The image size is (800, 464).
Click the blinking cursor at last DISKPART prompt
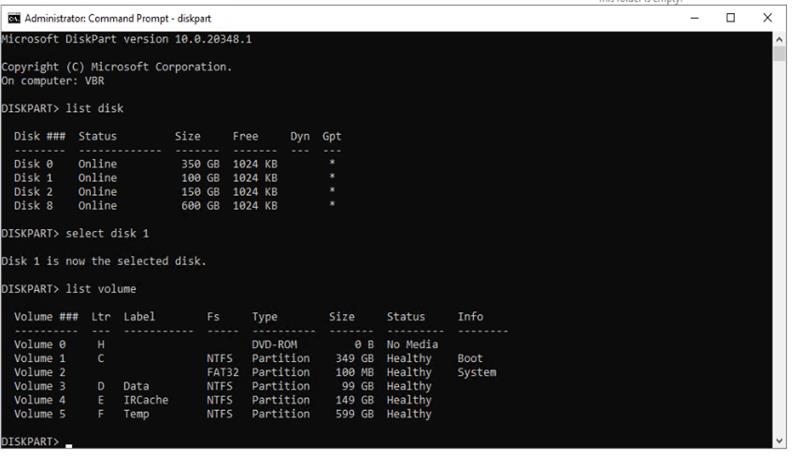click(69, 442)
